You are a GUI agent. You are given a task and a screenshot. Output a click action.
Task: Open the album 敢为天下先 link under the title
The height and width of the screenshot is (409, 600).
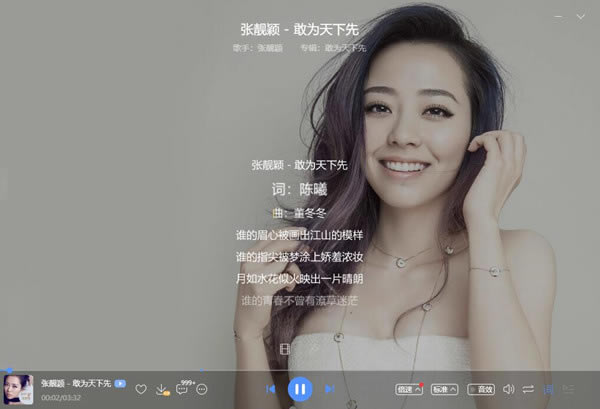pos(345,48)
